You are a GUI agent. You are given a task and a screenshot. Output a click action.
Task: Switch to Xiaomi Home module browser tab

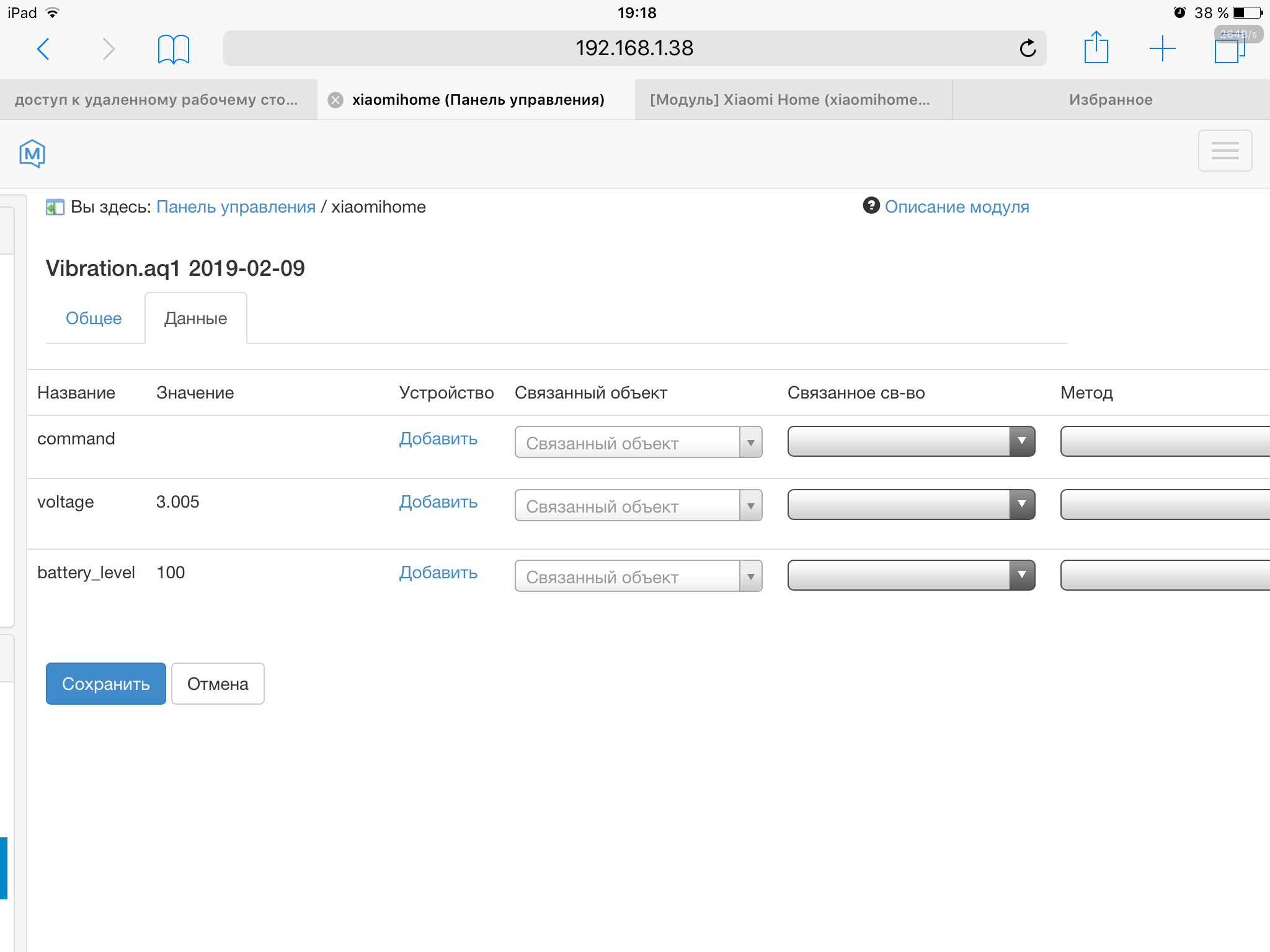(789, 100)
